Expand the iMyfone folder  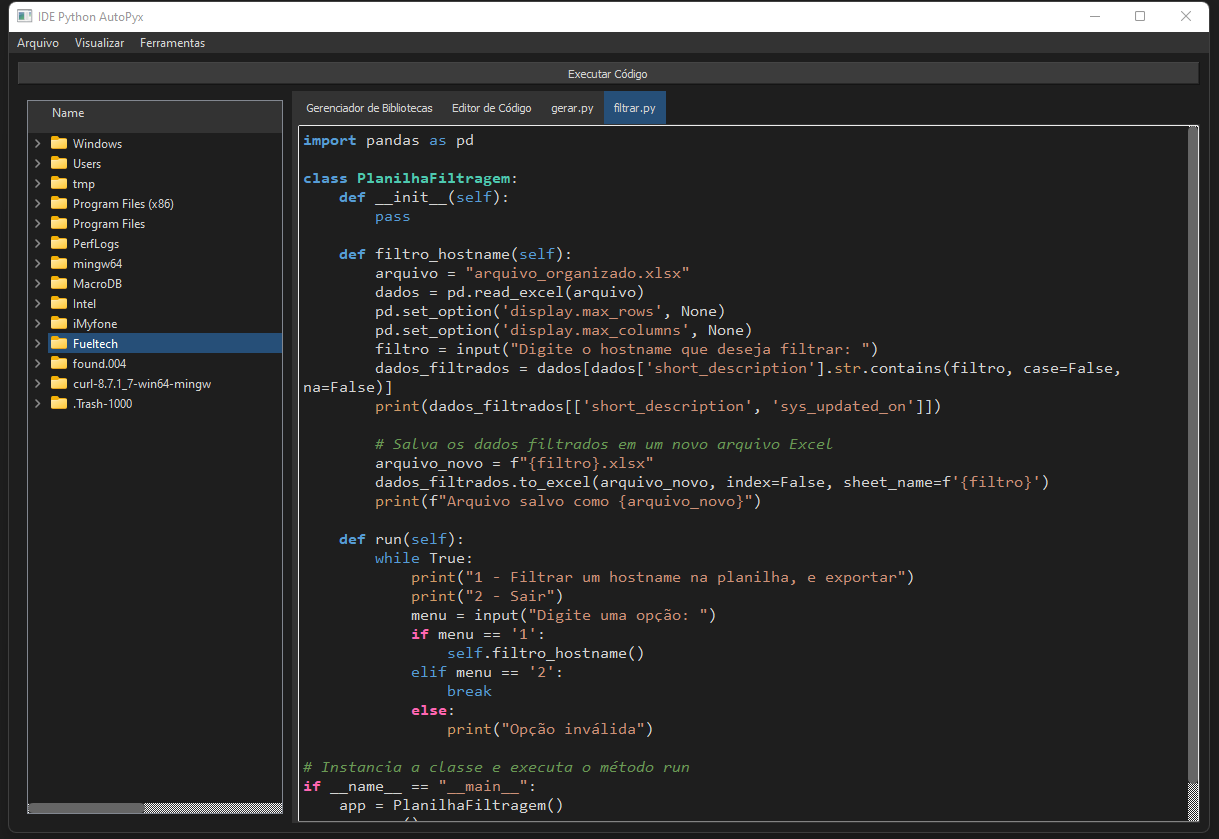(38, 323)
